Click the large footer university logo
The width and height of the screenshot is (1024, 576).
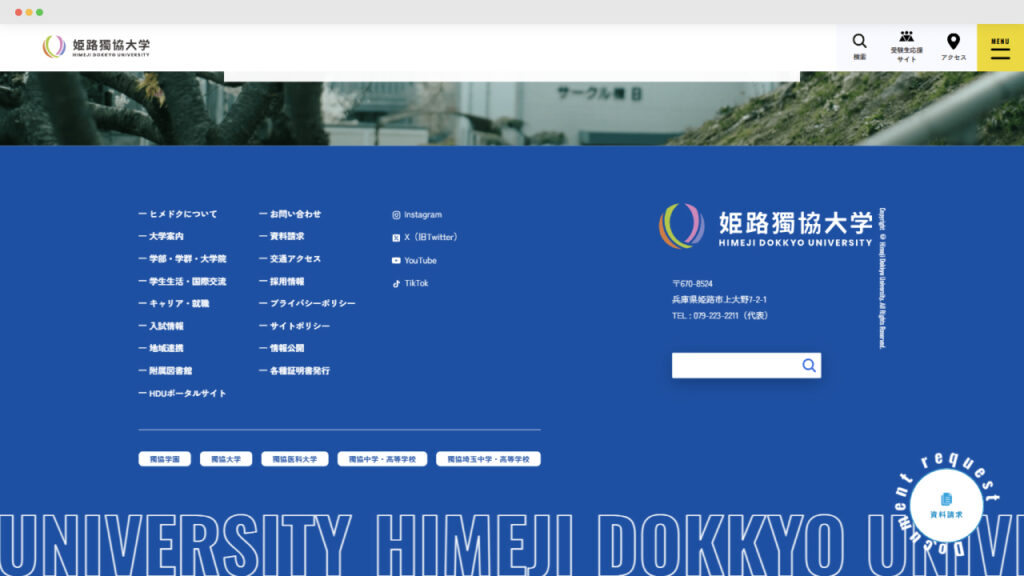pyautogui.click(x=765, y=226)
